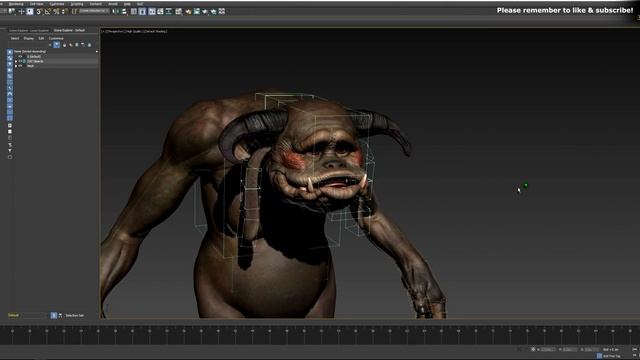This screenshot has height=360, width=640.
Task: Open the [Default Shading] viewport label menu
Action: pyautogui.click(x=156, y=31)
